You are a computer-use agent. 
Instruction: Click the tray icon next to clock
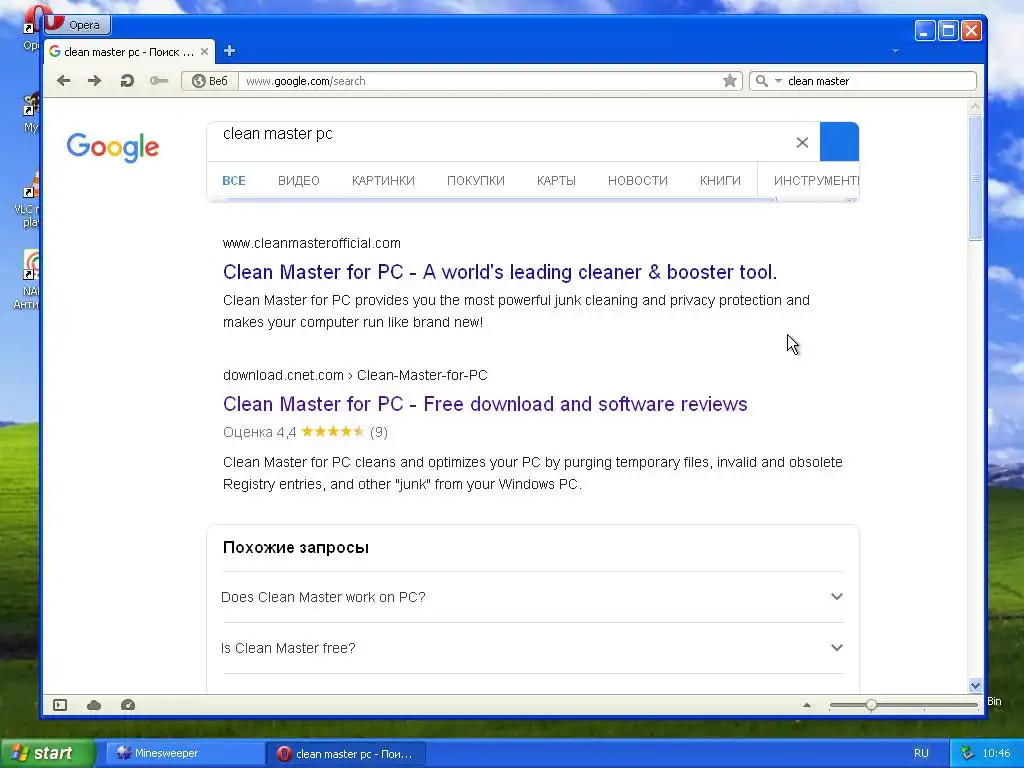[x=967, y=753]
